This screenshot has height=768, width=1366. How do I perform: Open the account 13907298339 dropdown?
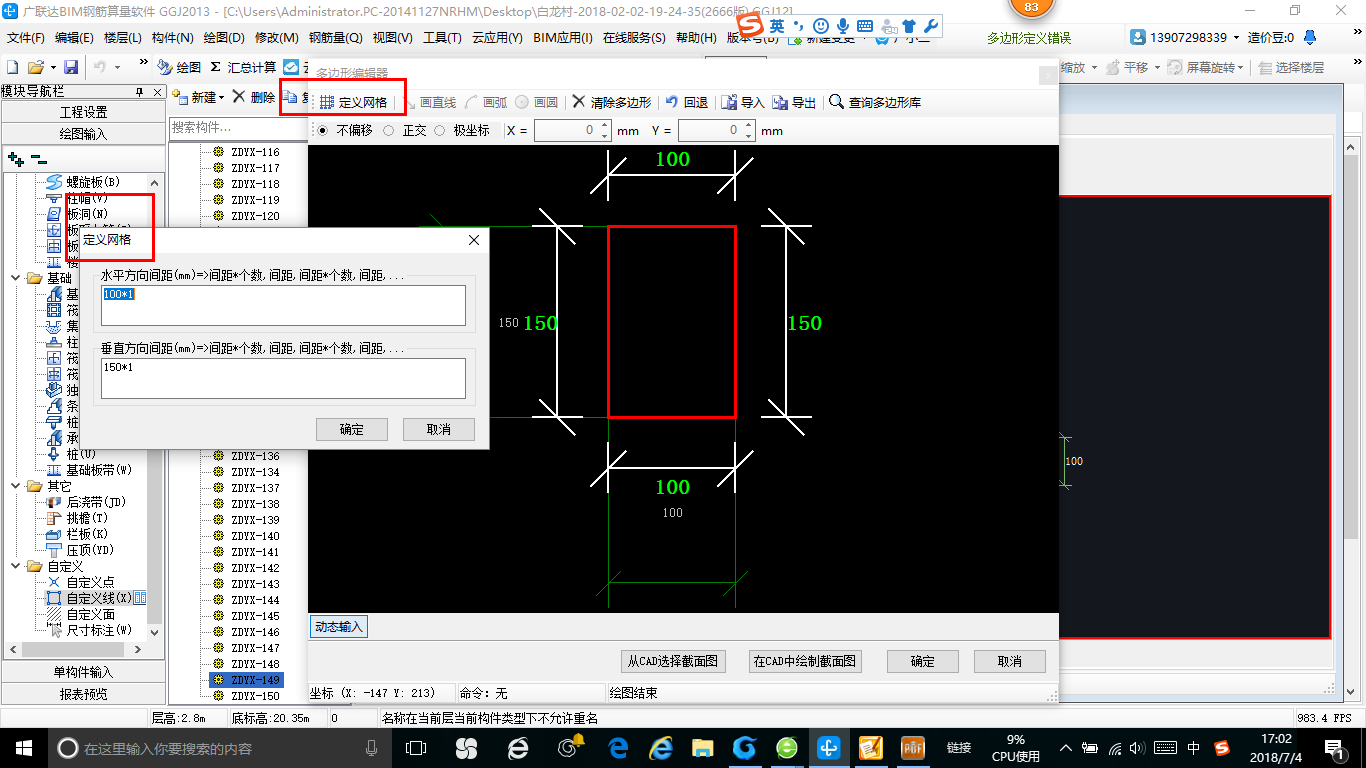coord(1237,38)
